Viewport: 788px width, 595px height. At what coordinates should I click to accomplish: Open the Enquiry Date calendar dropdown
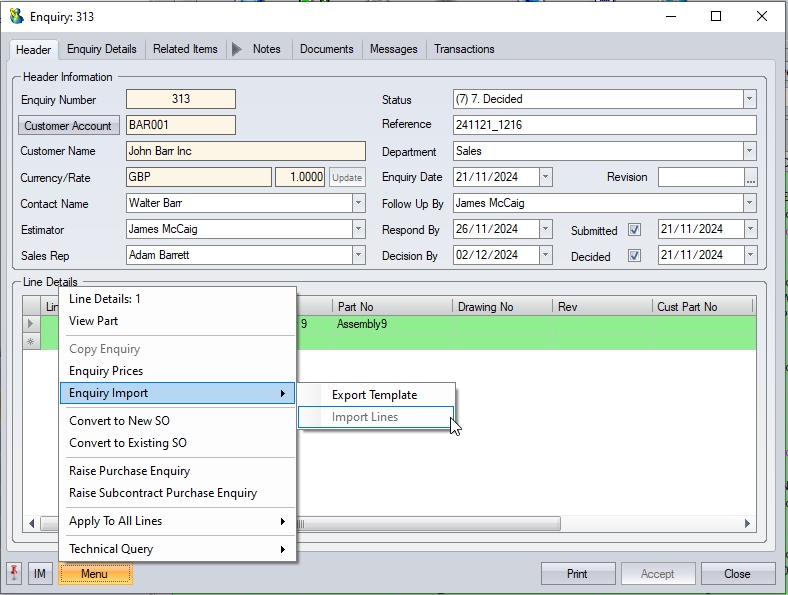click(545, 177)
